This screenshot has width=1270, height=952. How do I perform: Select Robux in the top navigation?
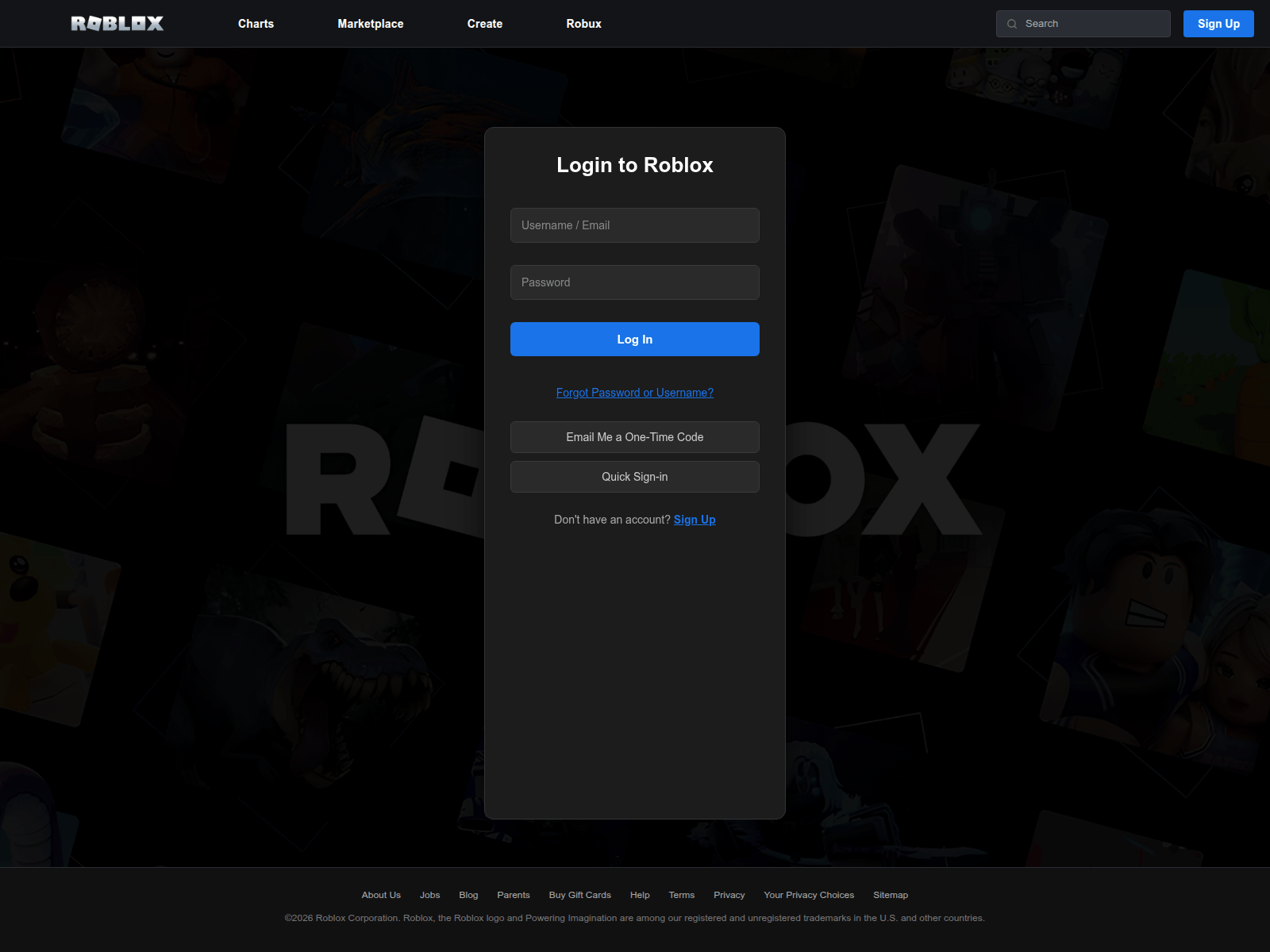583,24
